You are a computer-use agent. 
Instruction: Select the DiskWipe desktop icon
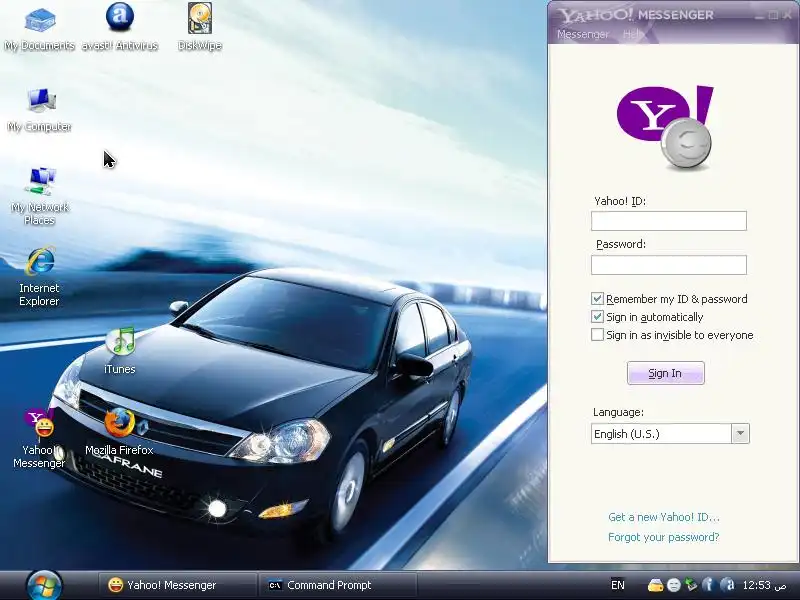(199, 27)
